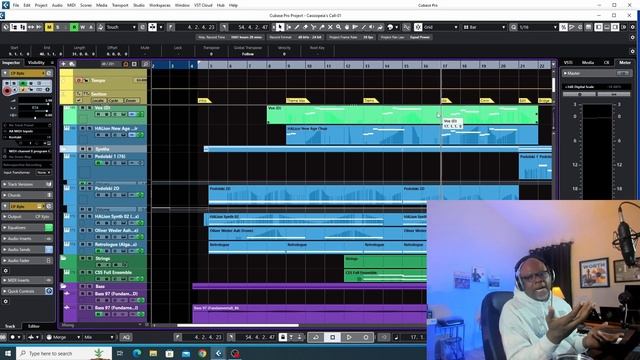Select the Object Selection arrow tool

(280, 27)
